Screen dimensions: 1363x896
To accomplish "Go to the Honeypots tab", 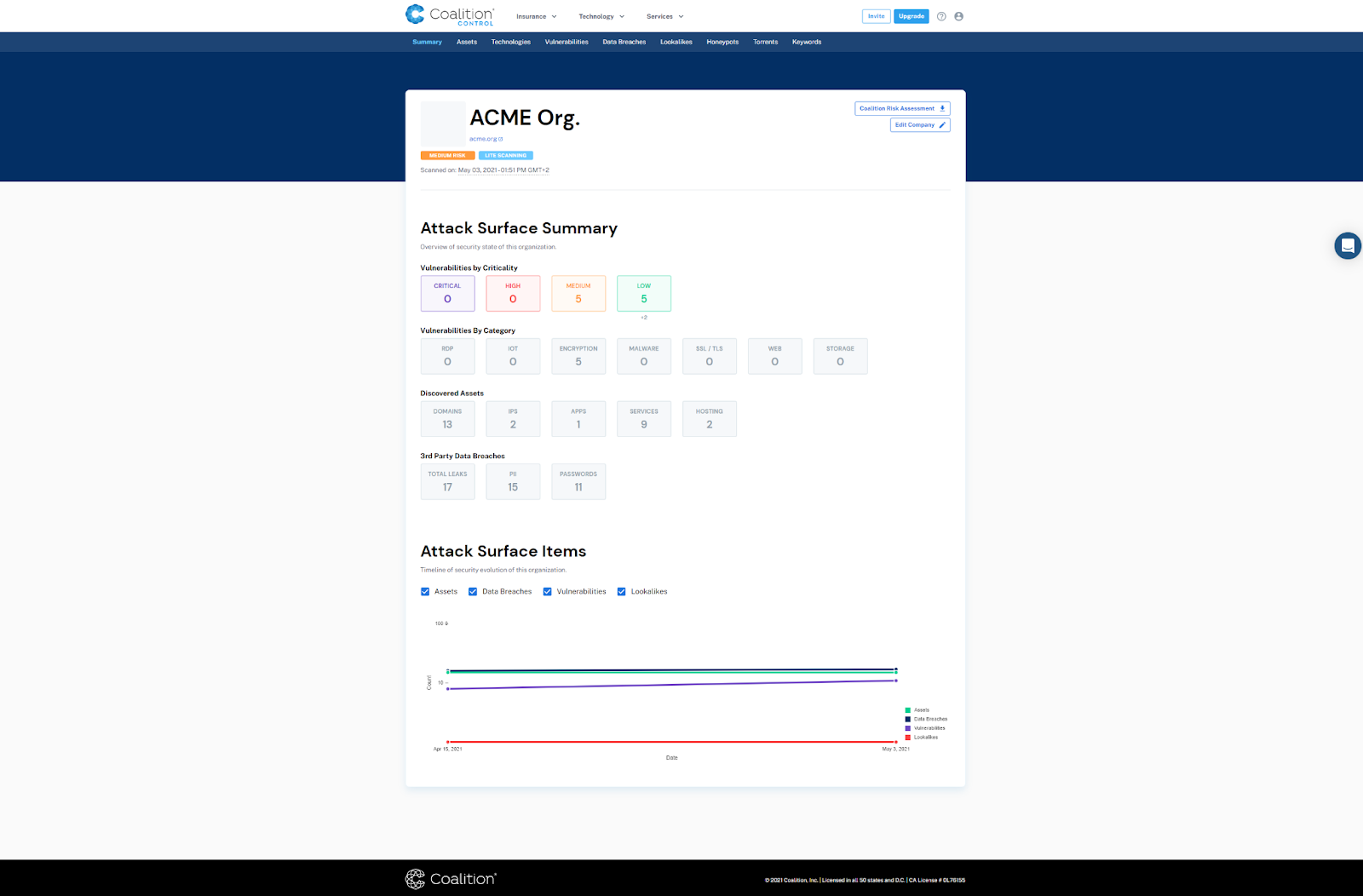I will 722,42.
